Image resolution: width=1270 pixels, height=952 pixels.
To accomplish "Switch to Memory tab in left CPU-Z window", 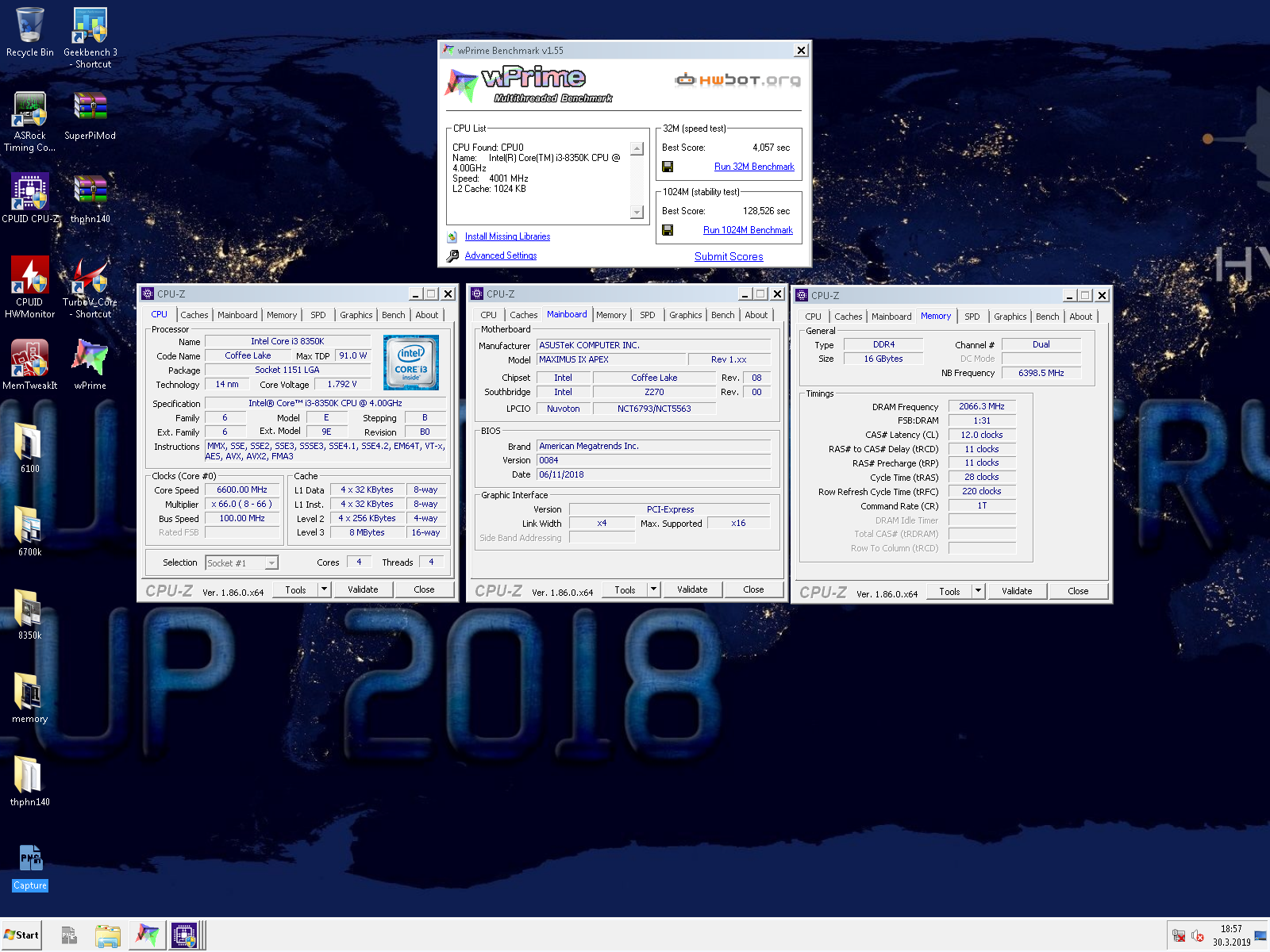I will point(282,315).
